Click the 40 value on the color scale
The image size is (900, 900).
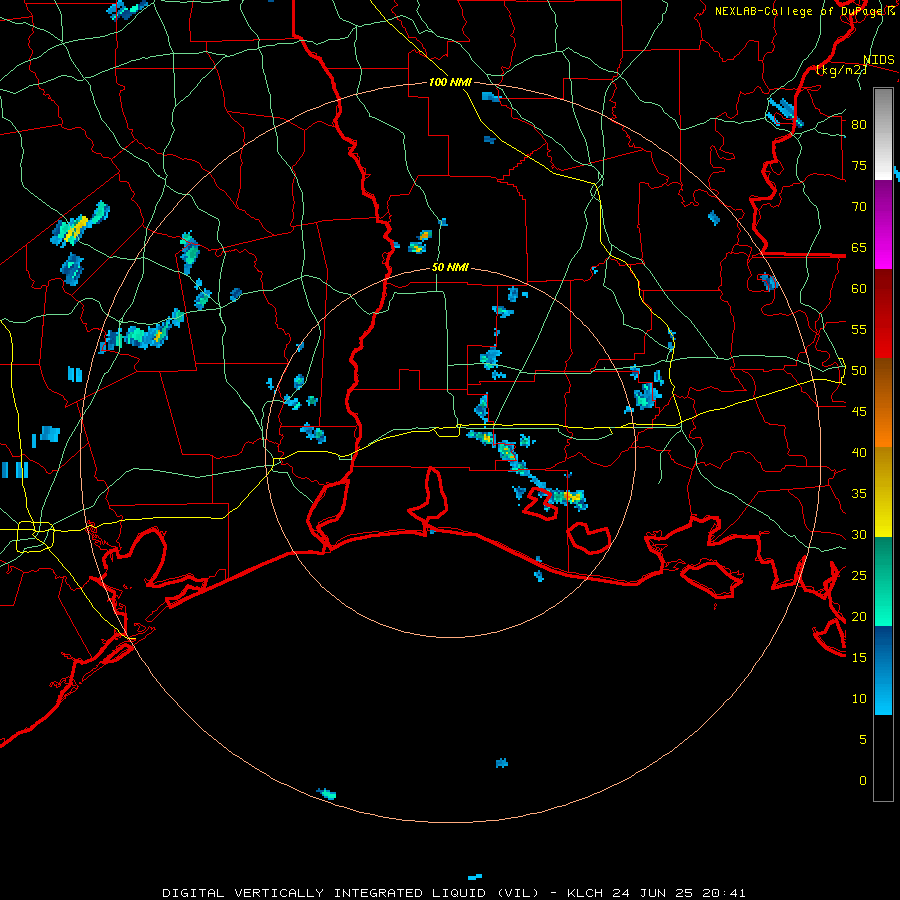[859, 452]
